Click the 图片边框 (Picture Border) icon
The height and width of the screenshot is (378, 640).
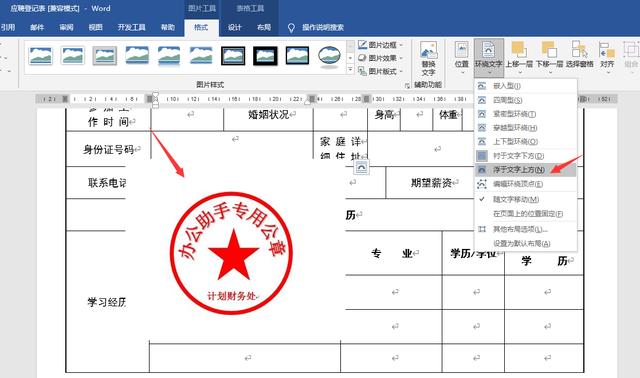coord(362,45)
